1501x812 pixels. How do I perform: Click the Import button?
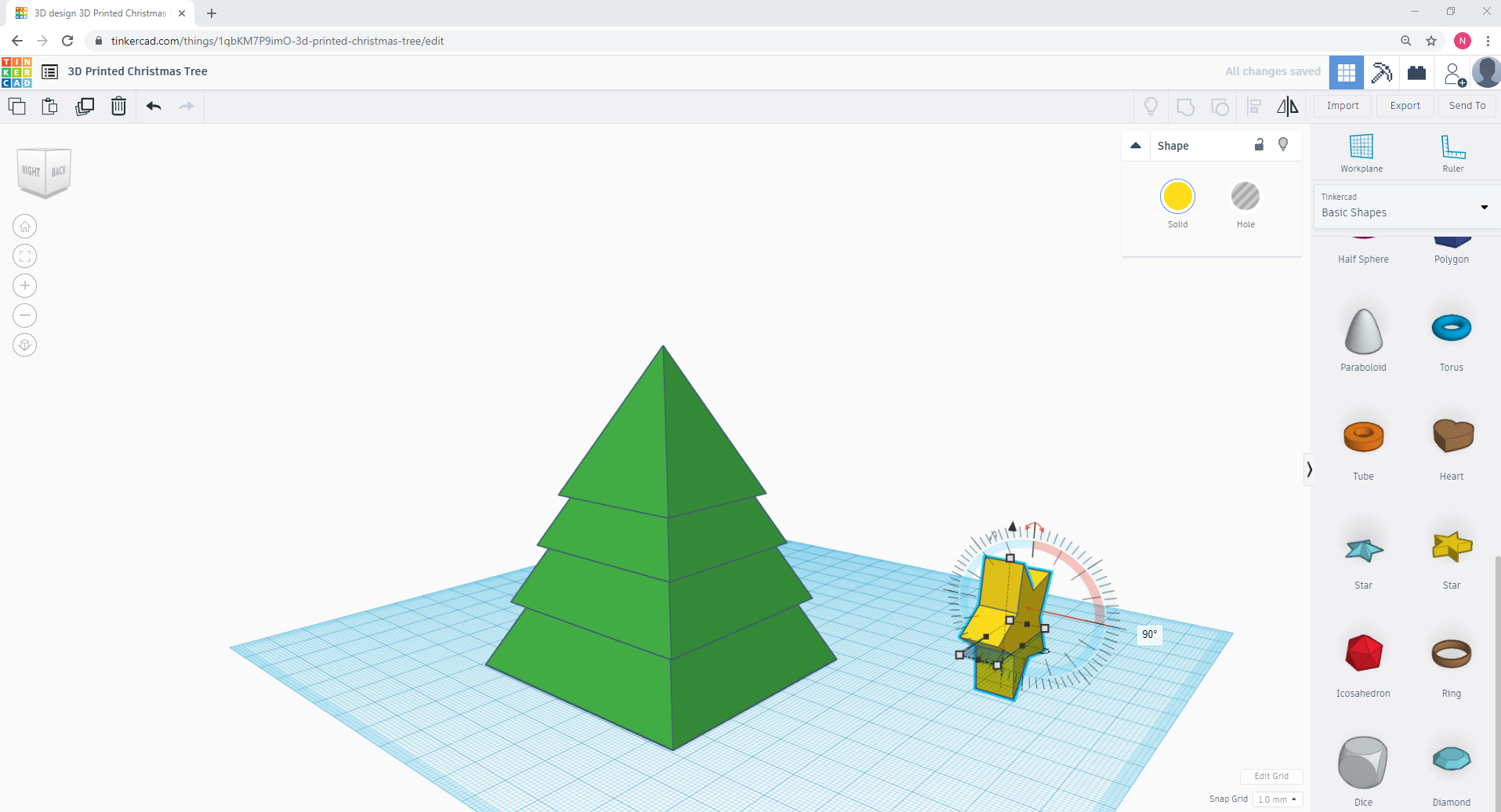[1343, 106]
